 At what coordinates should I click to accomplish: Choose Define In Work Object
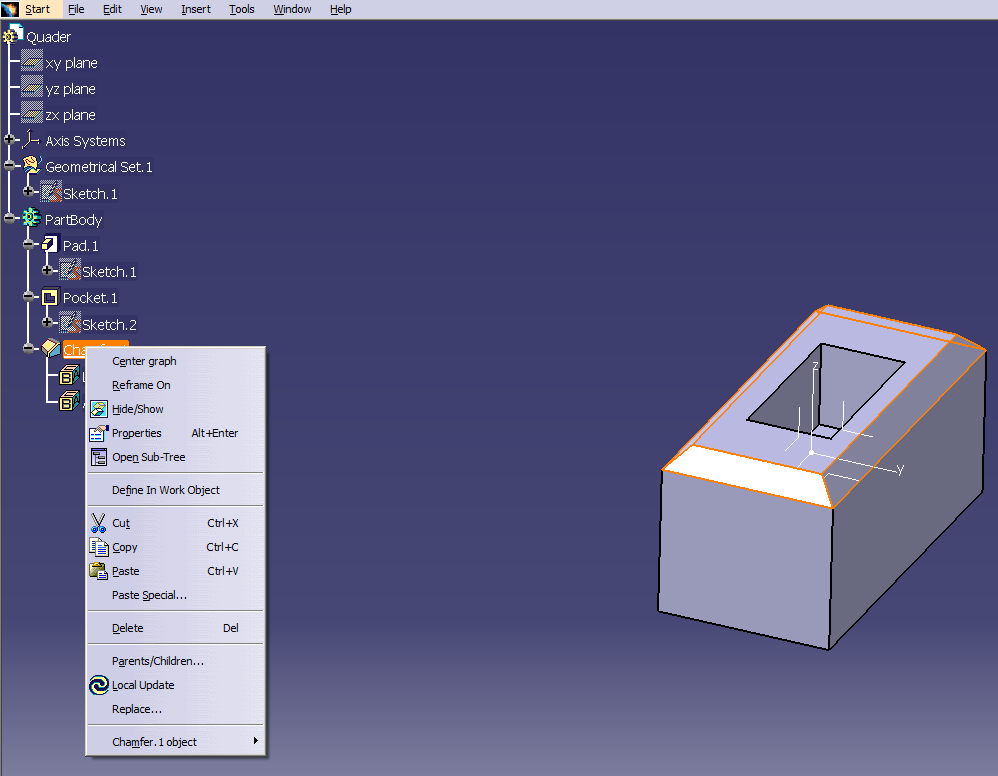165,490
